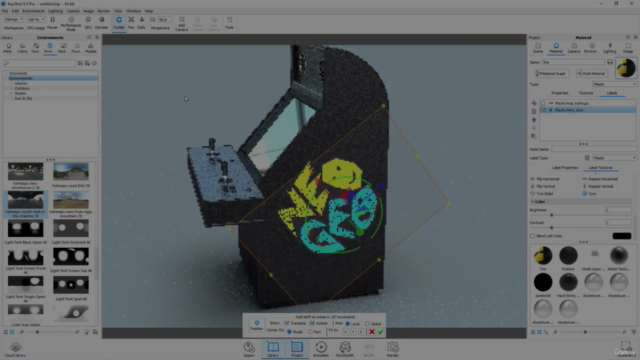The height and width of the screenshot is (360, 640).
Task: Adjust the Contrast slider handle
Action: [x=551, y=227]
